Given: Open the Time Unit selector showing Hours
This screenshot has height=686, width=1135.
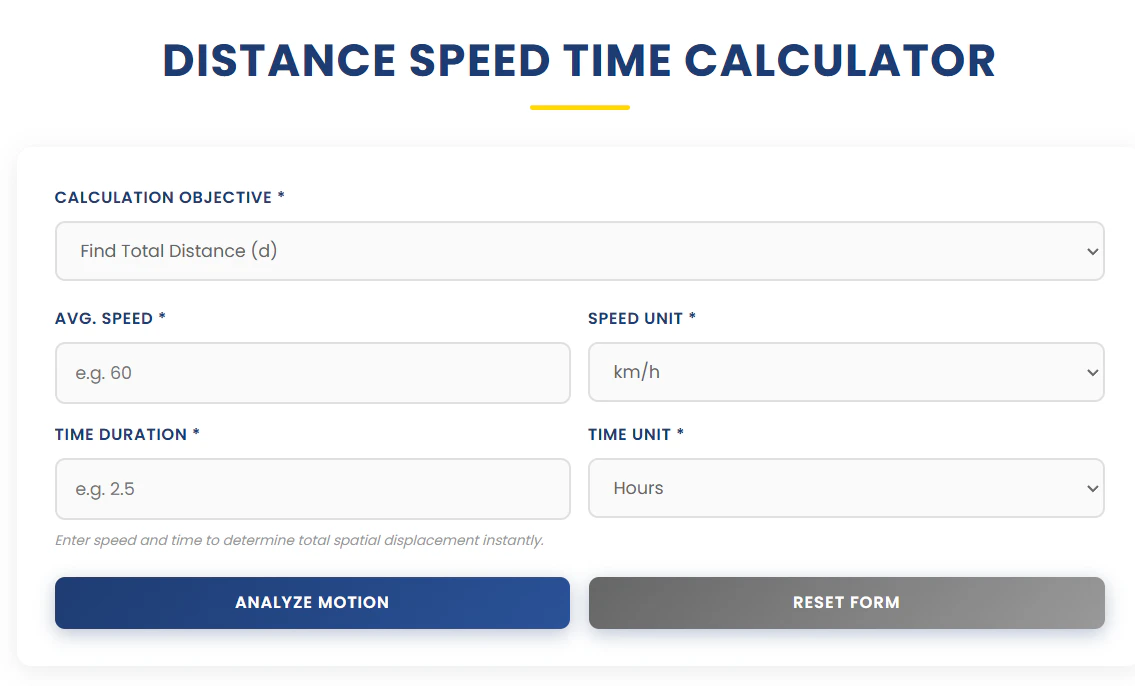Looking at the screenshot, I should 846,488.
